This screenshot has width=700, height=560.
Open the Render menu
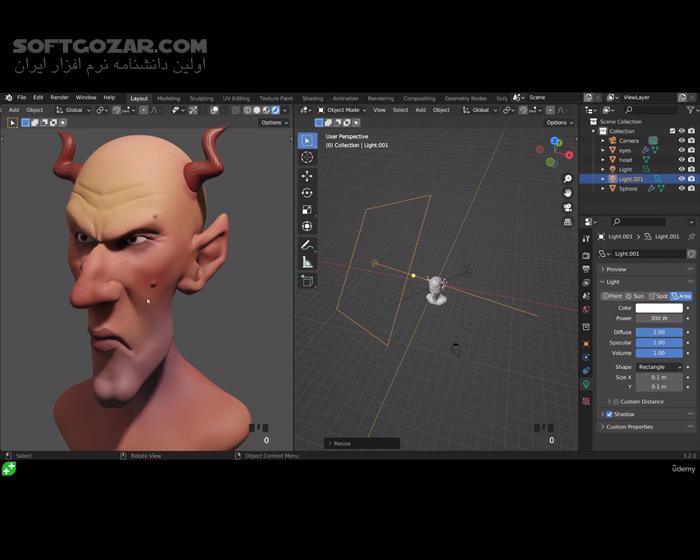tap(60, 98)
